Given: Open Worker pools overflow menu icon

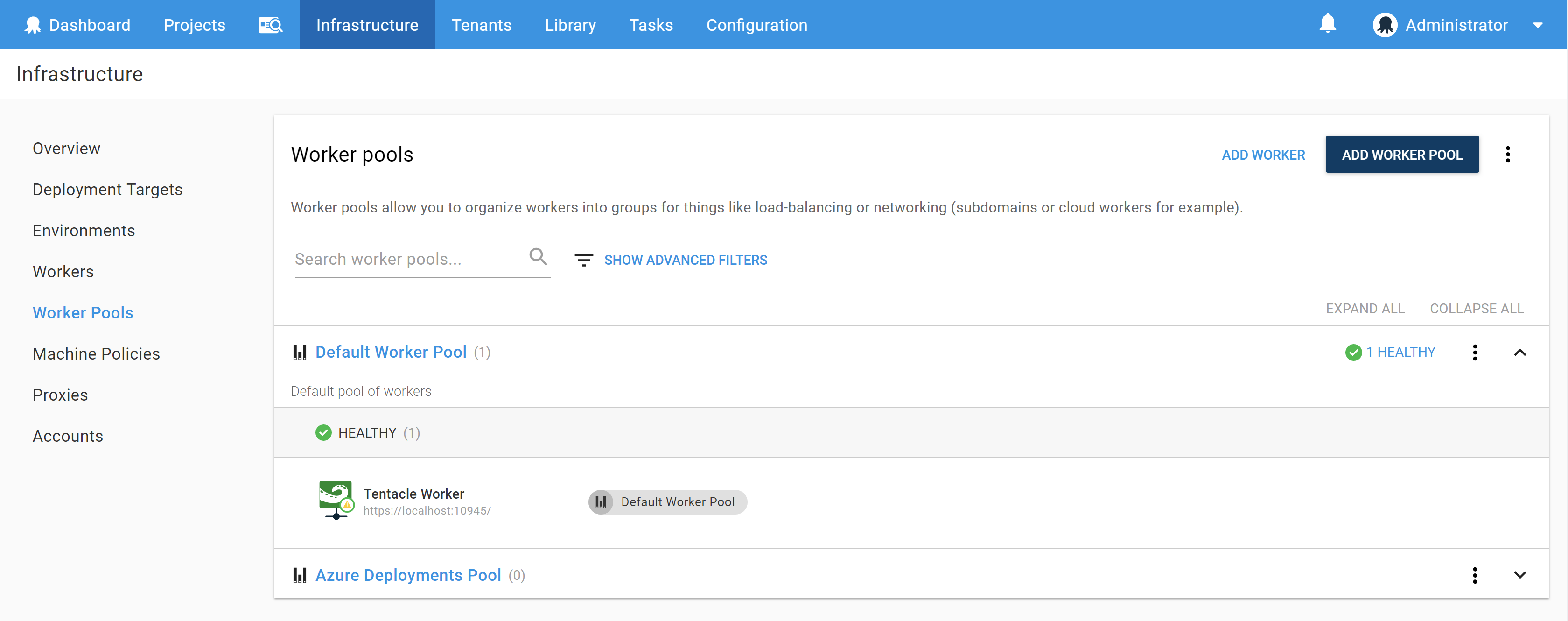Looking at the screenshot, I should click(x=1507, y=155).
